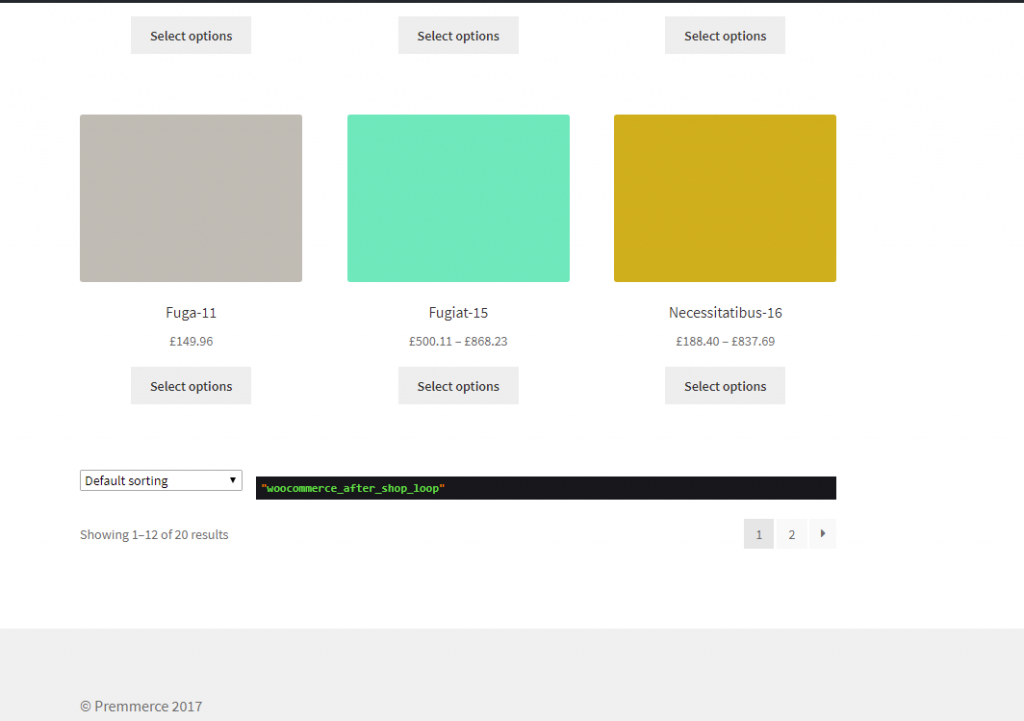Click the Showing 1–12 of 20 results text
This screenshot has width=1024, height=721.
[154, 534]
